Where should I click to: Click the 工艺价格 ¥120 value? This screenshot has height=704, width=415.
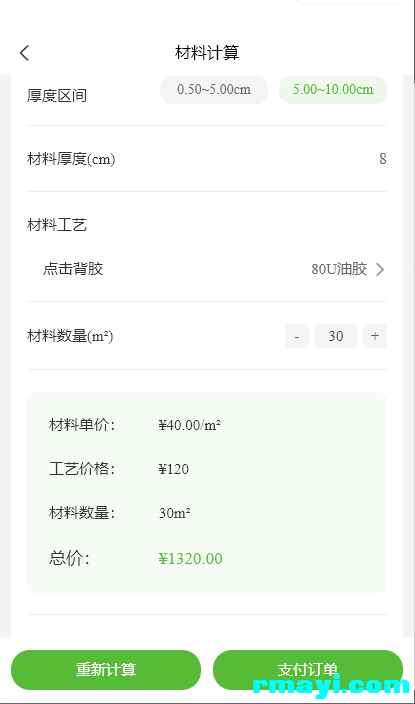pyautogui.click(x=174, y=470)
